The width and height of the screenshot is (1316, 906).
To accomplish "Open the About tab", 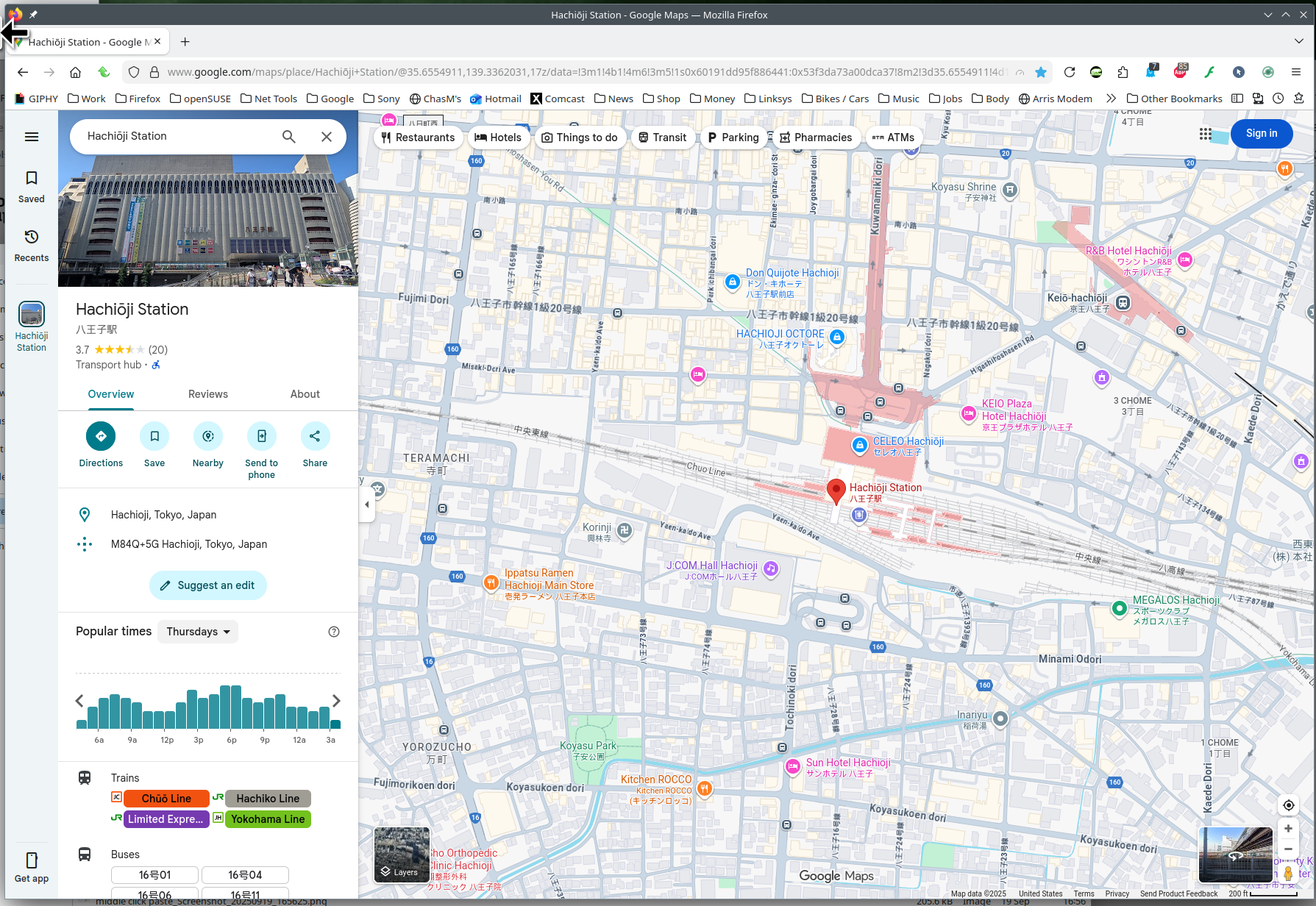I will (305, 394).
